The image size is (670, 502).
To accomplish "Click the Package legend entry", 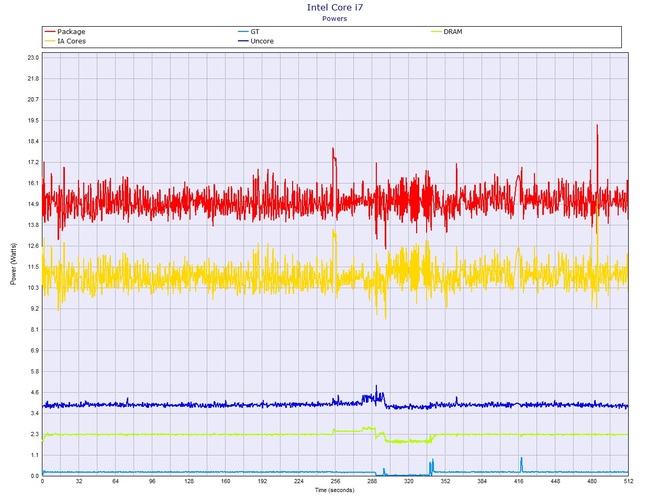I will 65,32.
